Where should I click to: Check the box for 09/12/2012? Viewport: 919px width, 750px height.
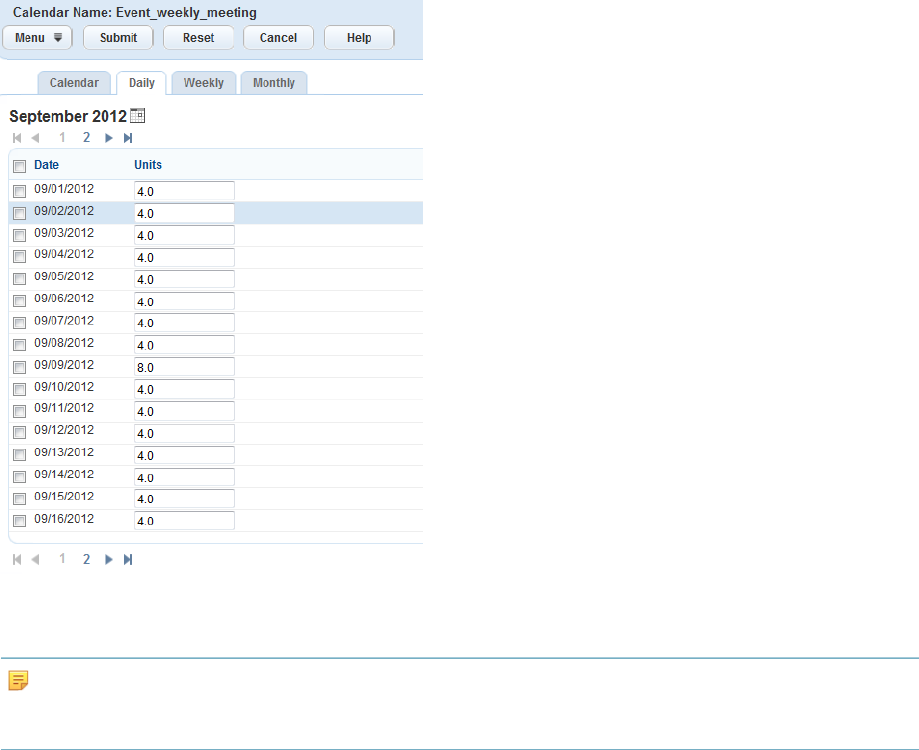point(19,432)
